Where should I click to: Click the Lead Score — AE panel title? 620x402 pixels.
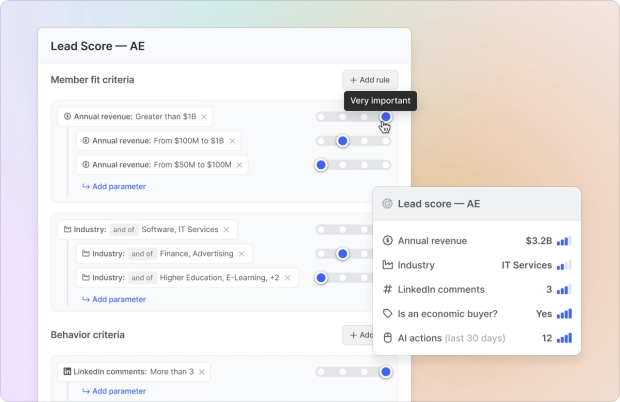click(x=98, y=46)
